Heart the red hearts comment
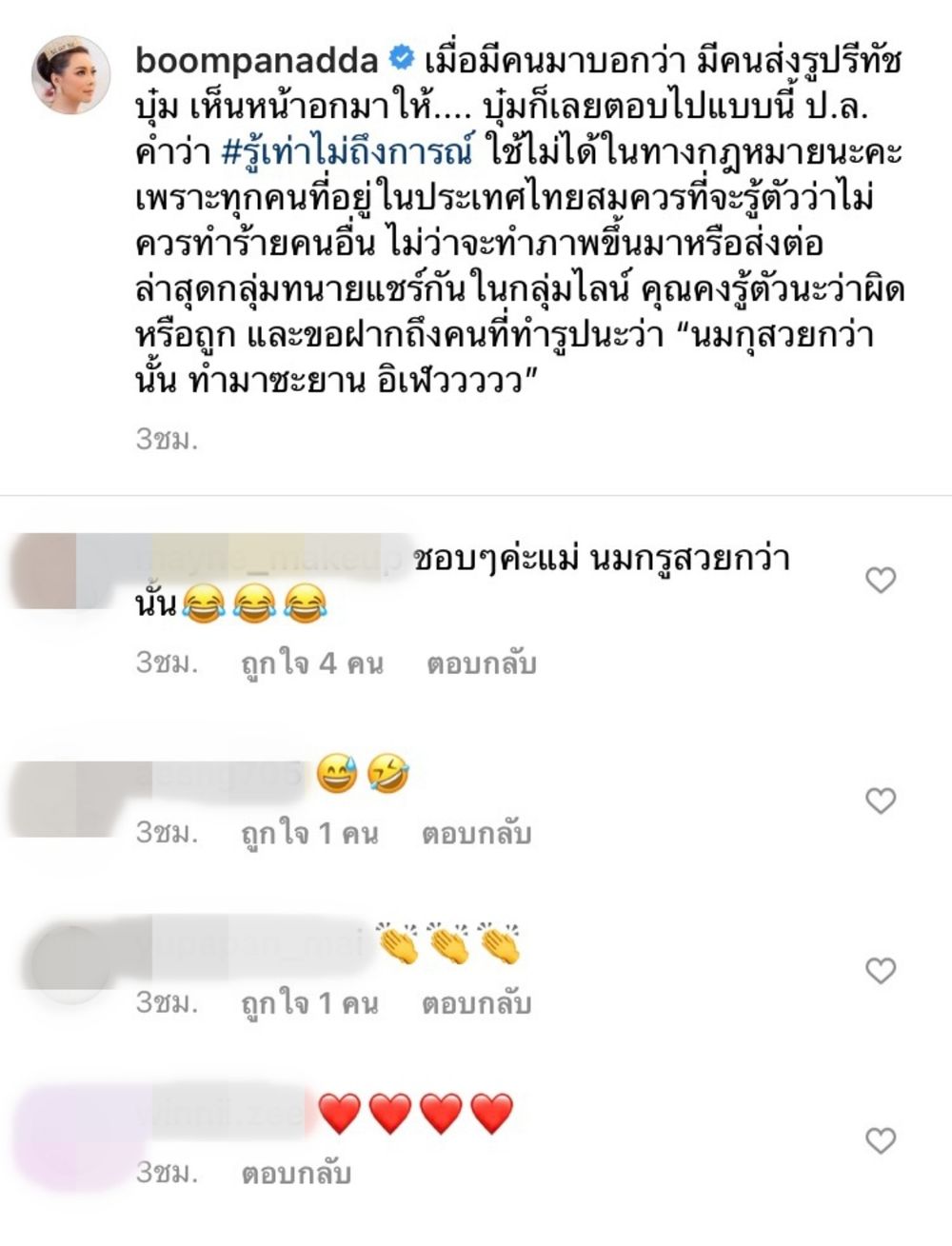Viewport: 952px width, 1246px height. pyautogui.click(x=881, y=1140)
